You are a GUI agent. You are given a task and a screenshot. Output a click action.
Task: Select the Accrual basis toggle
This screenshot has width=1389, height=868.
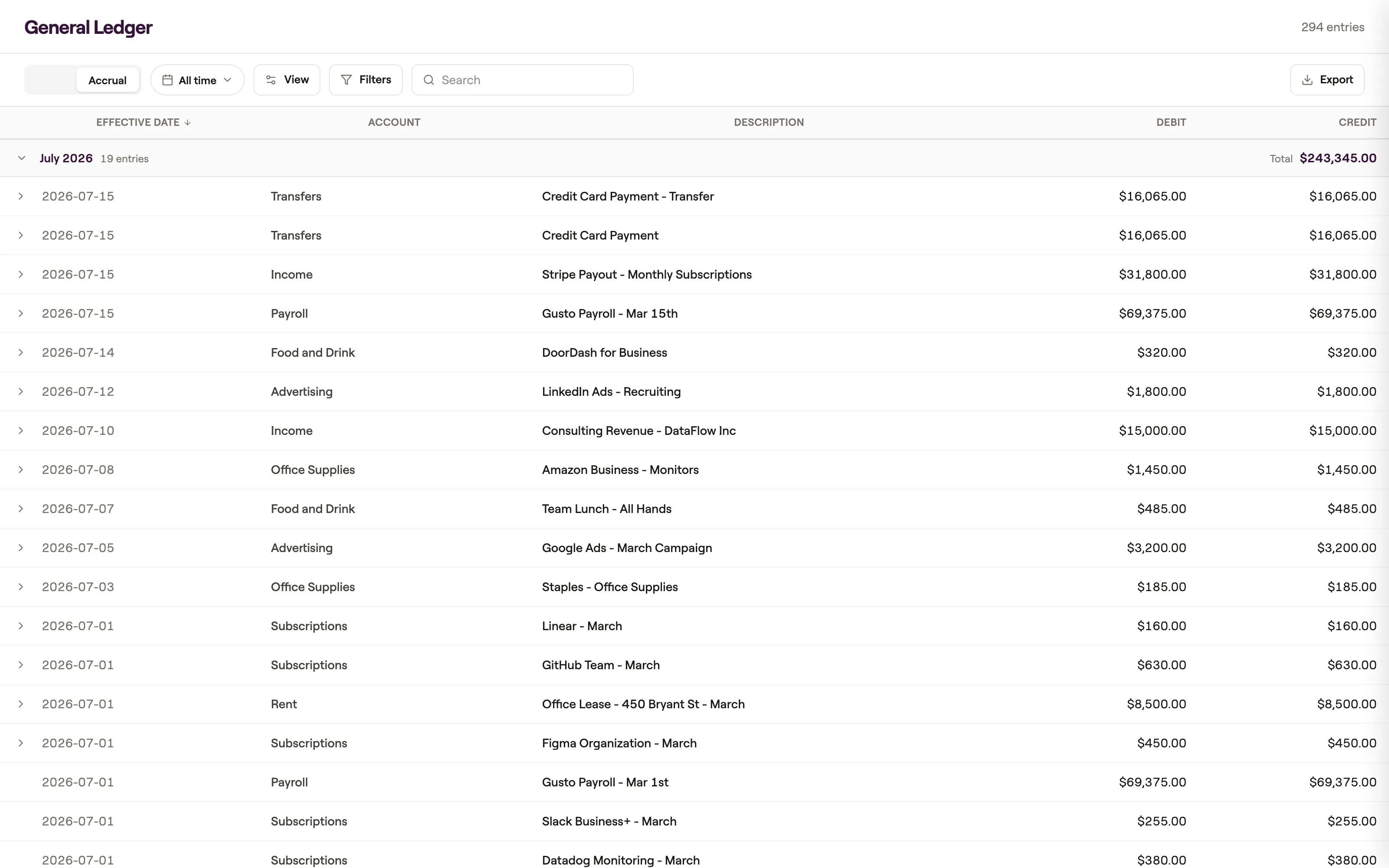pos(107,80)
